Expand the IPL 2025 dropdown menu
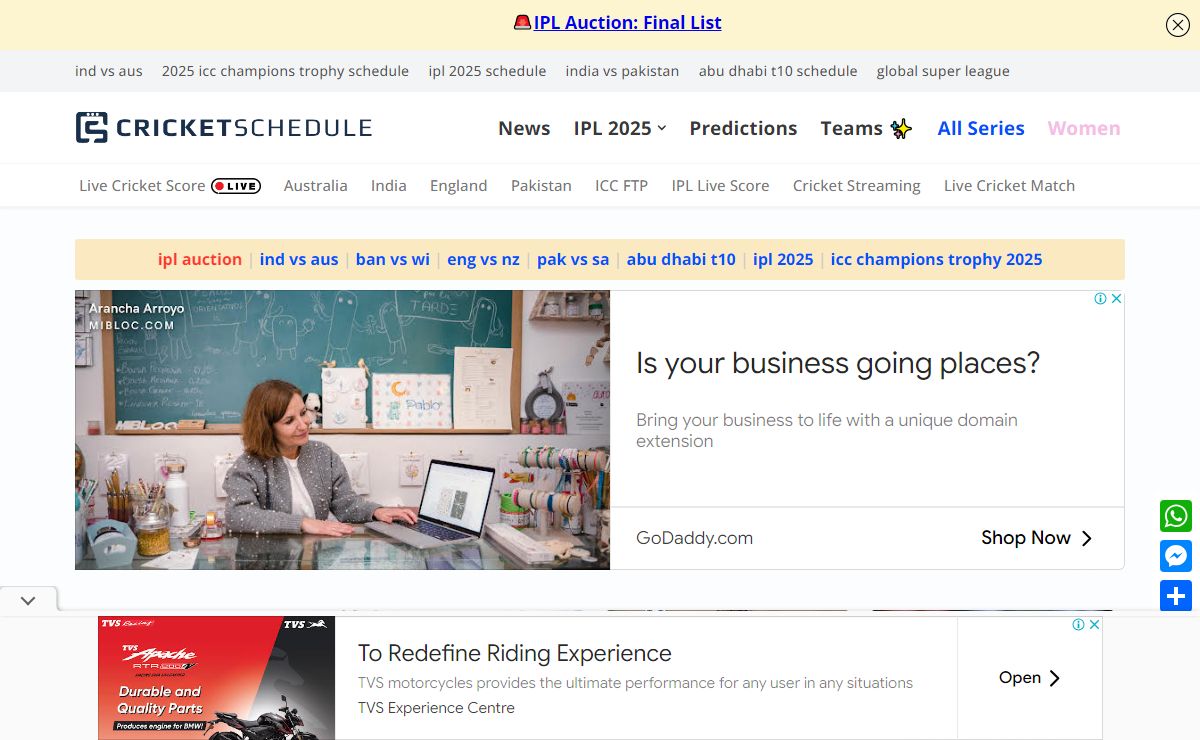1200x740 pixels. point(620,128)
